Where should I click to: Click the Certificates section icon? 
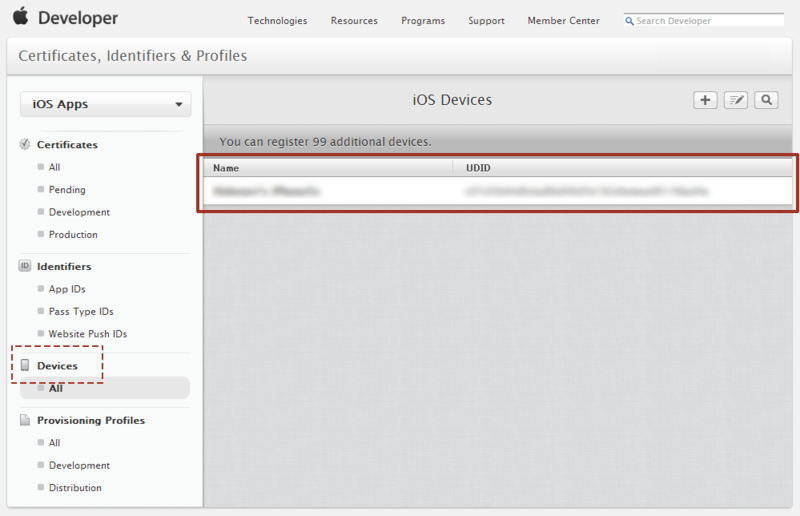(x=24, y=144)
